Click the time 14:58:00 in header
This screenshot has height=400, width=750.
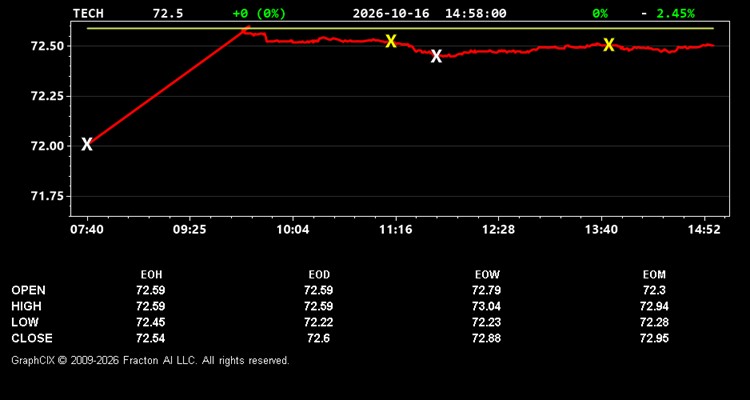point(475,13)
